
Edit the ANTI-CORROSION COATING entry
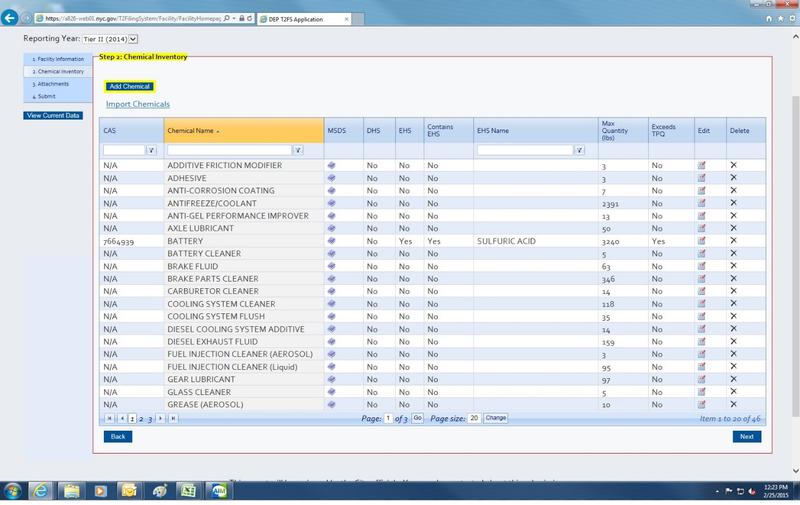[702, 190]
